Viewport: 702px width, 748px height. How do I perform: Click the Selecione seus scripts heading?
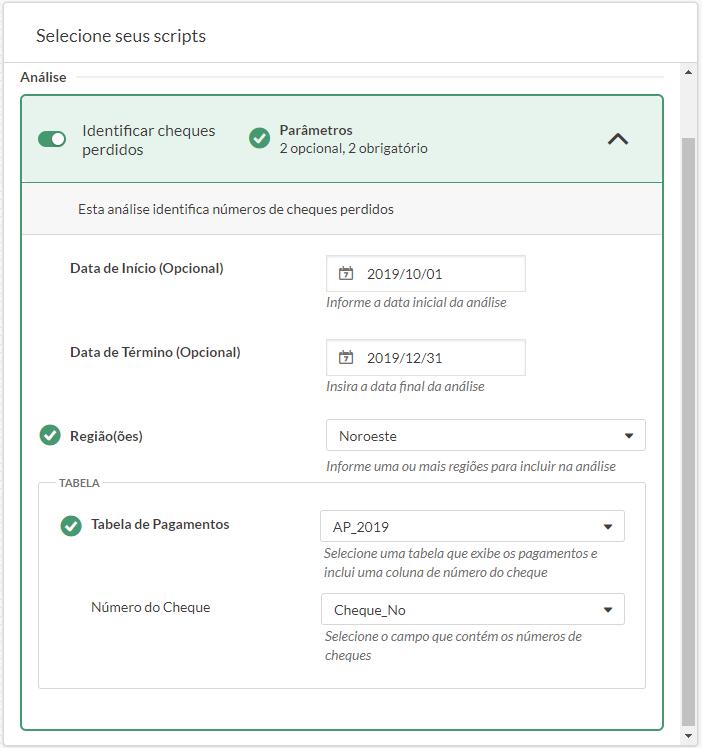[121, 35]
